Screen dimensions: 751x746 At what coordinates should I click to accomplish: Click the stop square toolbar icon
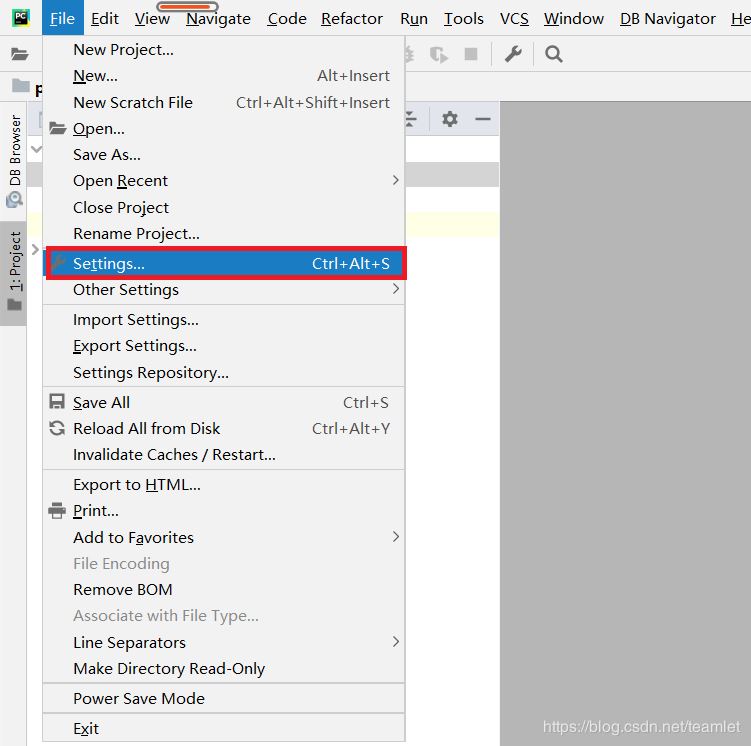click(x=471, y=54)
